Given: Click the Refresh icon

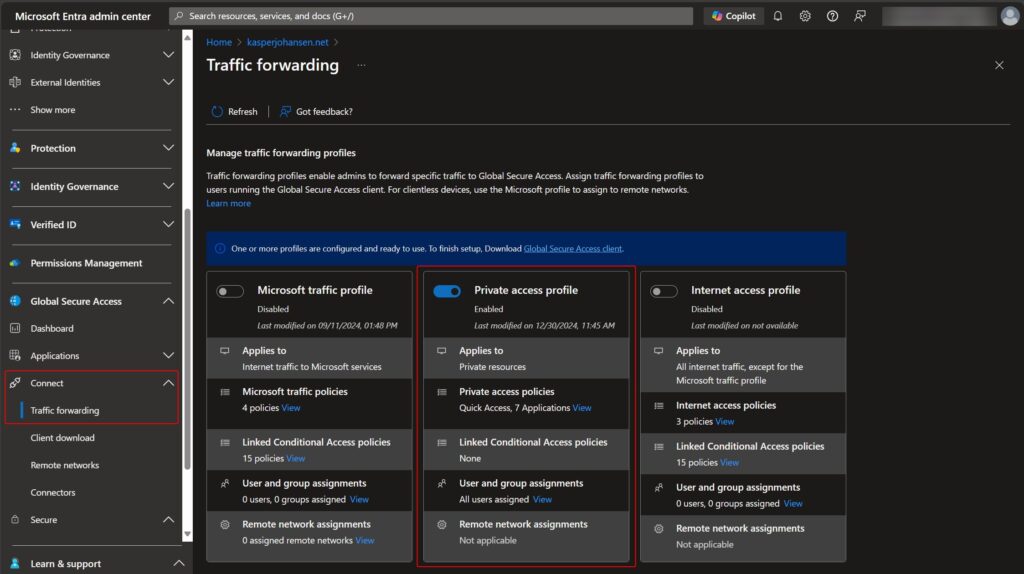Looking at the screenshot, I should (x=217, y=112).
